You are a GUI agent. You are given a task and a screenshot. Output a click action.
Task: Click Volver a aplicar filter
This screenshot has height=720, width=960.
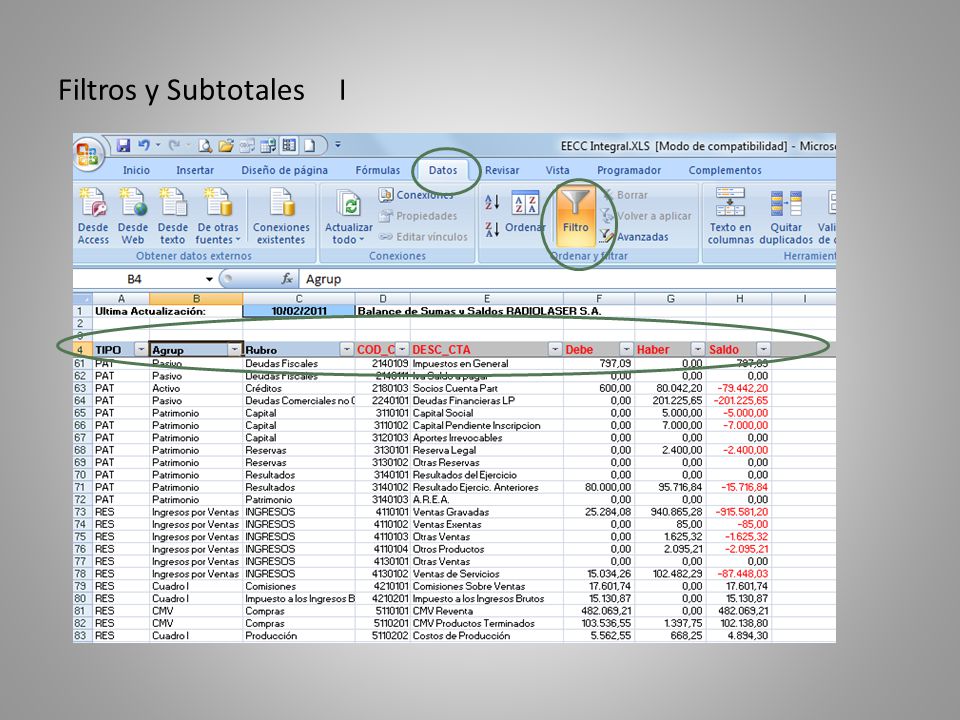[x=646, y=216]
